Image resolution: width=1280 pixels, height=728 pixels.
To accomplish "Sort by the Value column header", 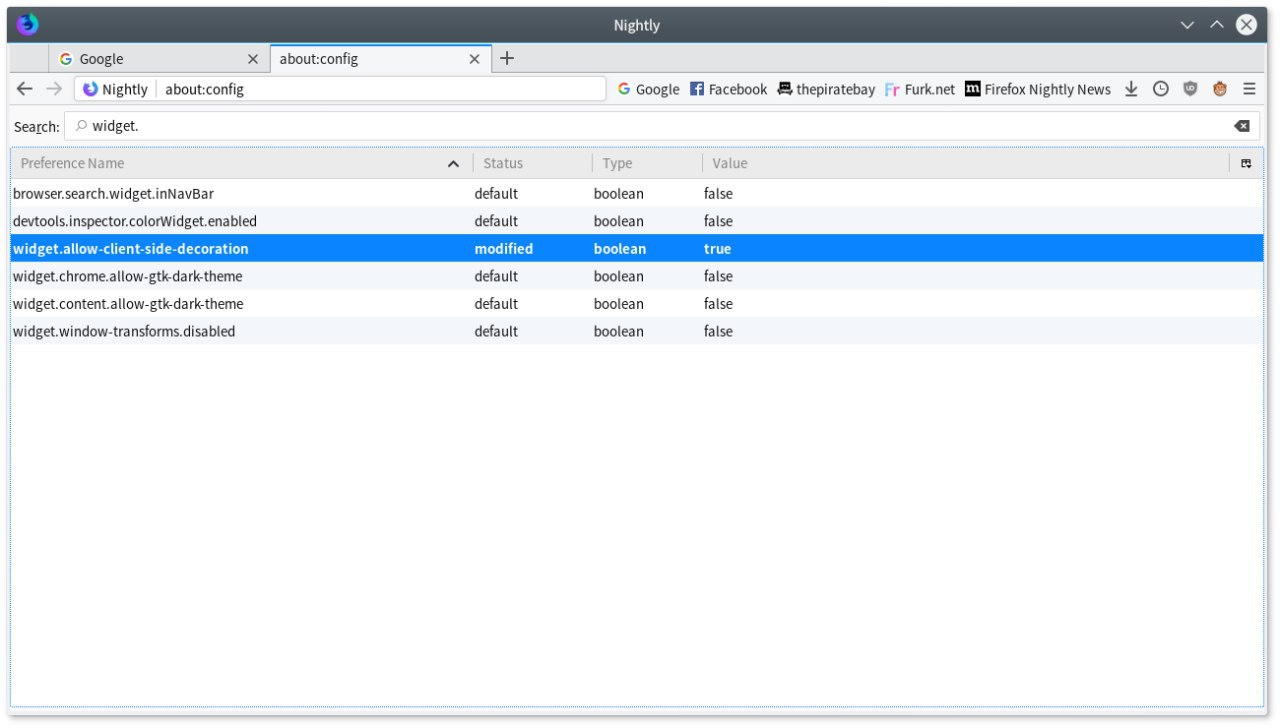I will [x=966, y=163].
